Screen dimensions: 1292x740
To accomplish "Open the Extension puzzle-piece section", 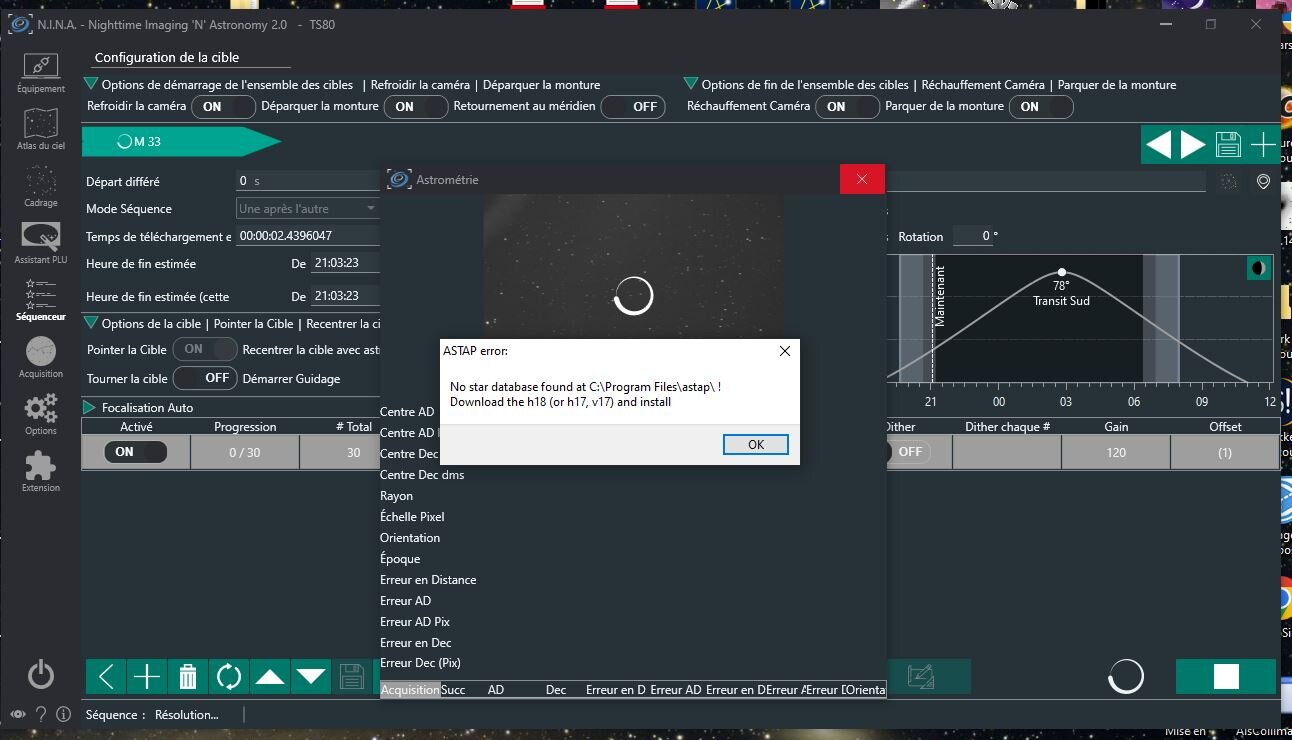I will tap(40, 471).
